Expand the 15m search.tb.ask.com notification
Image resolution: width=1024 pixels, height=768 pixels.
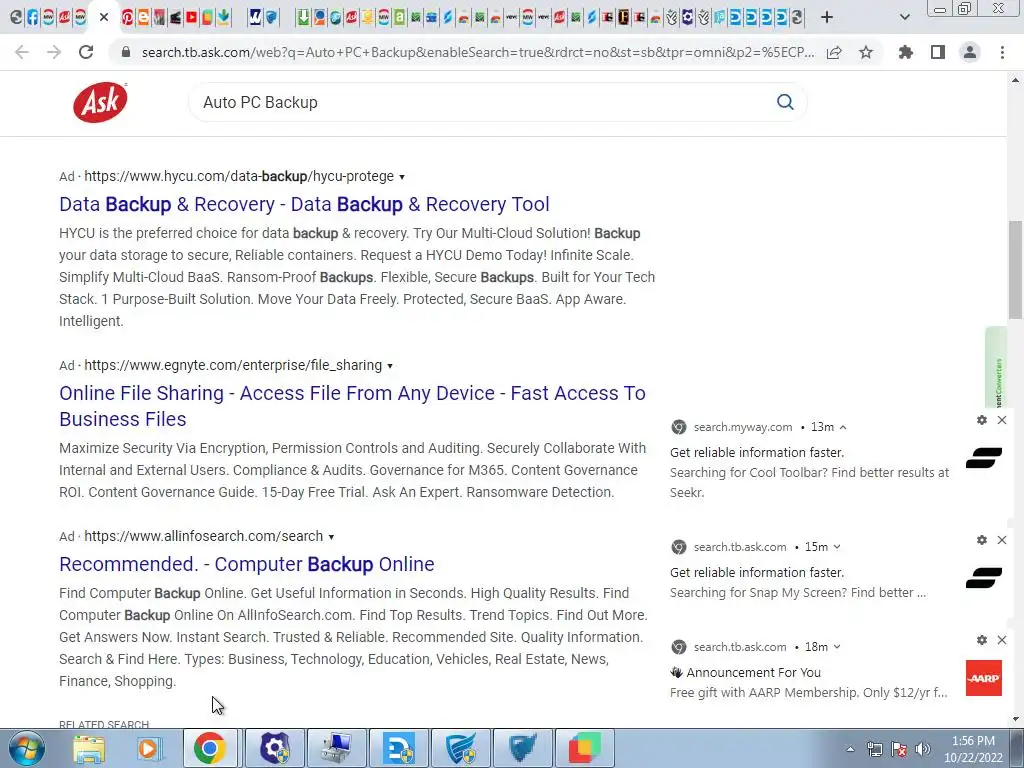837,547
